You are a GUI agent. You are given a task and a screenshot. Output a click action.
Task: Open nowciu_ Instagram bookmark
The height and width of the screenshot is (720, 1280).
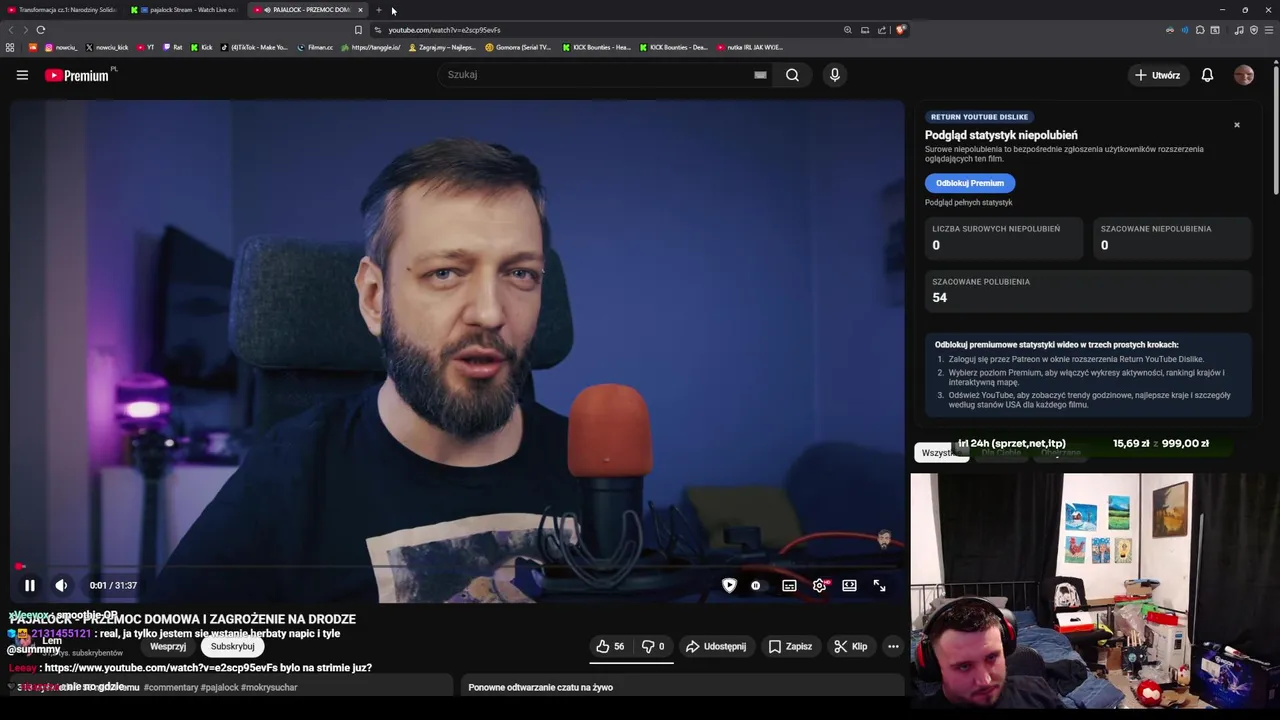pyautogui.click(x=61, y=47)
